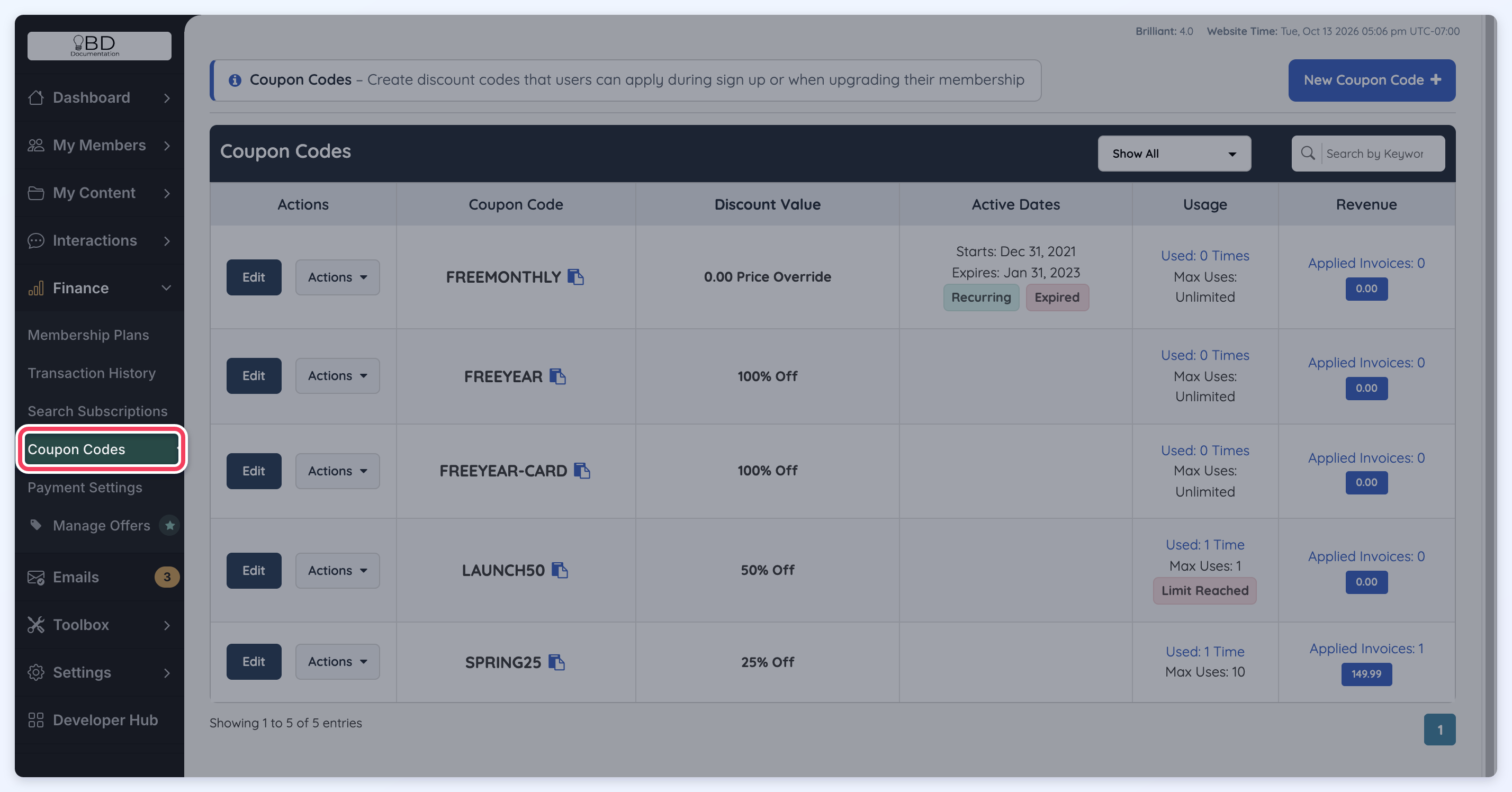Click the search magnifier icon
1512x792 pixels.
click(x=1308, y=153)
